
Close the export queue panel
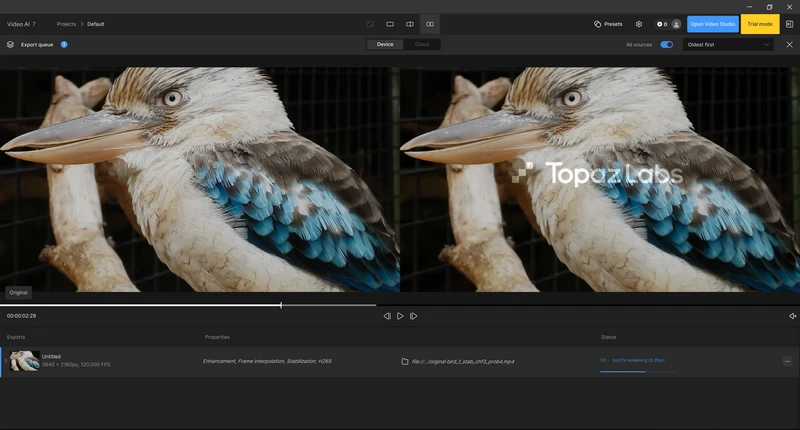point(789,44)
